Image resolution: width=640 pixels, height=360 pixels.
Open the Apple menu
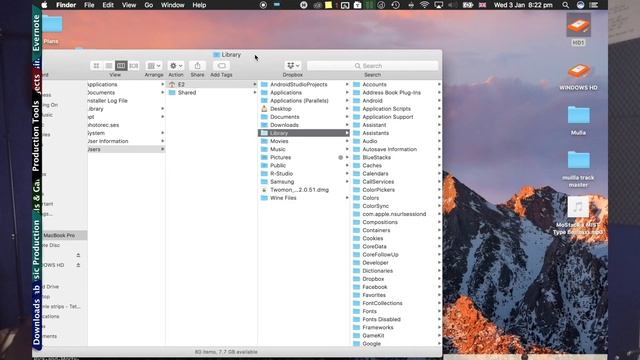tap(44, 5)
